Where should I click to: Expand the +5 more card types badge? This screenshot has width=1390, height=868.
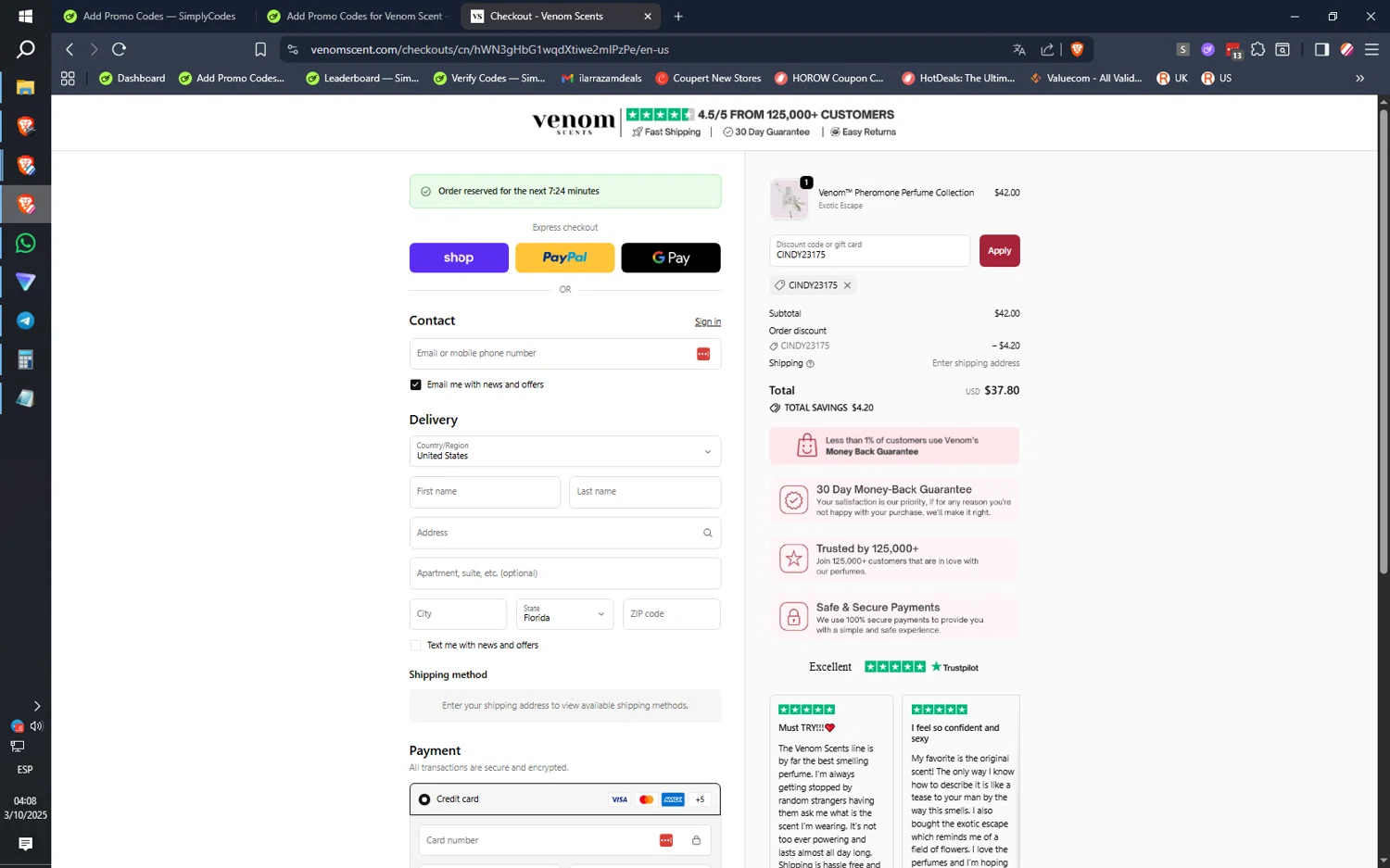coord(700,799)
